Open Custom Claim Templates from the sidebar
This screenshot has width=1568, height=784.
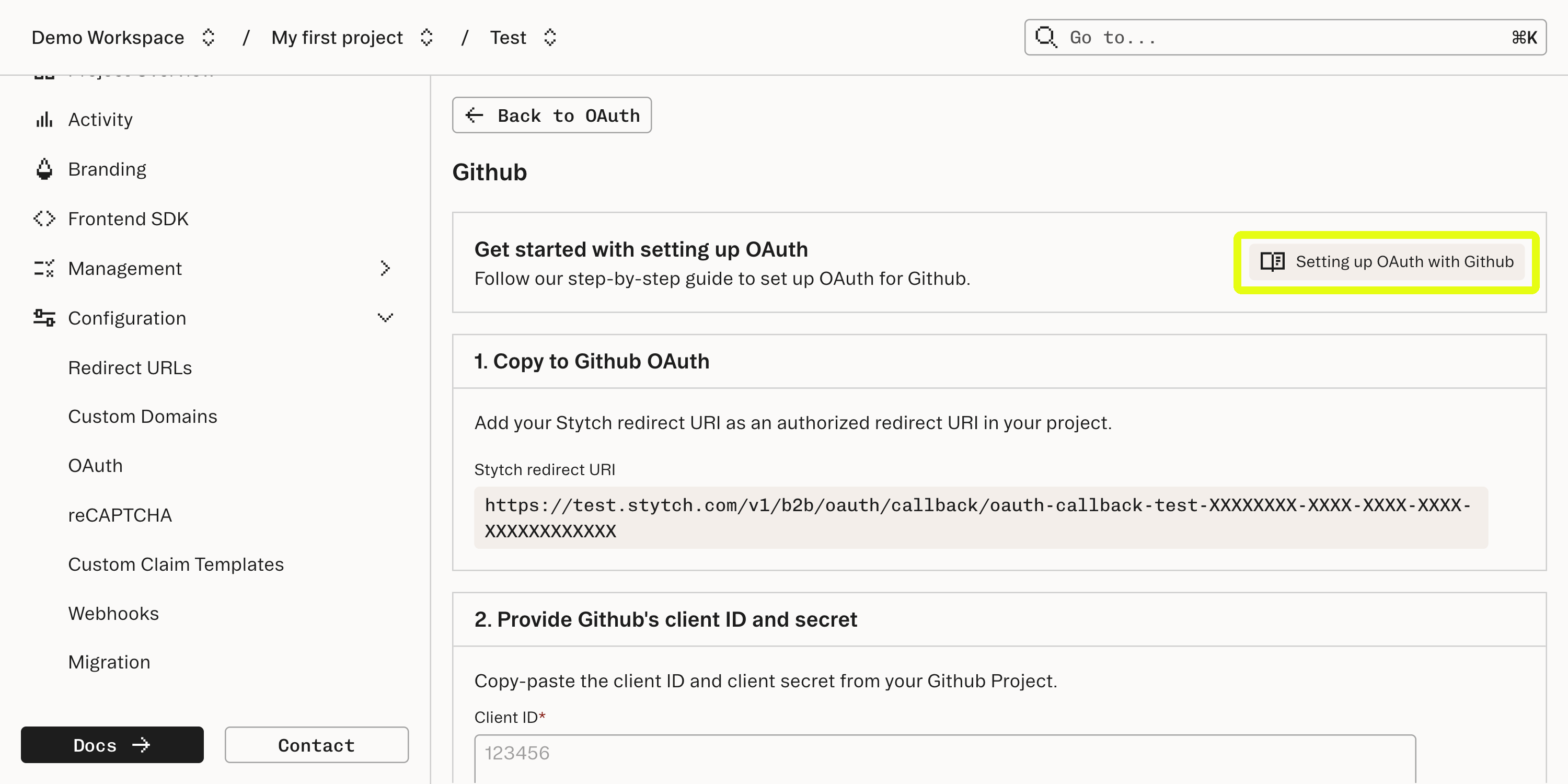(x=175, y=564)
